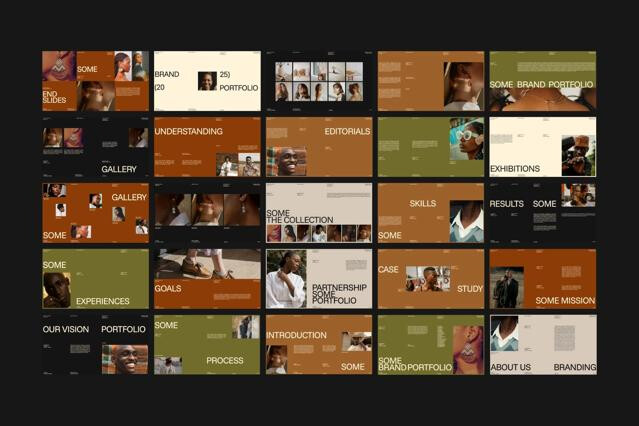Select the dark GALLERY slide
The image size is (639, 426).
[95, 147]
